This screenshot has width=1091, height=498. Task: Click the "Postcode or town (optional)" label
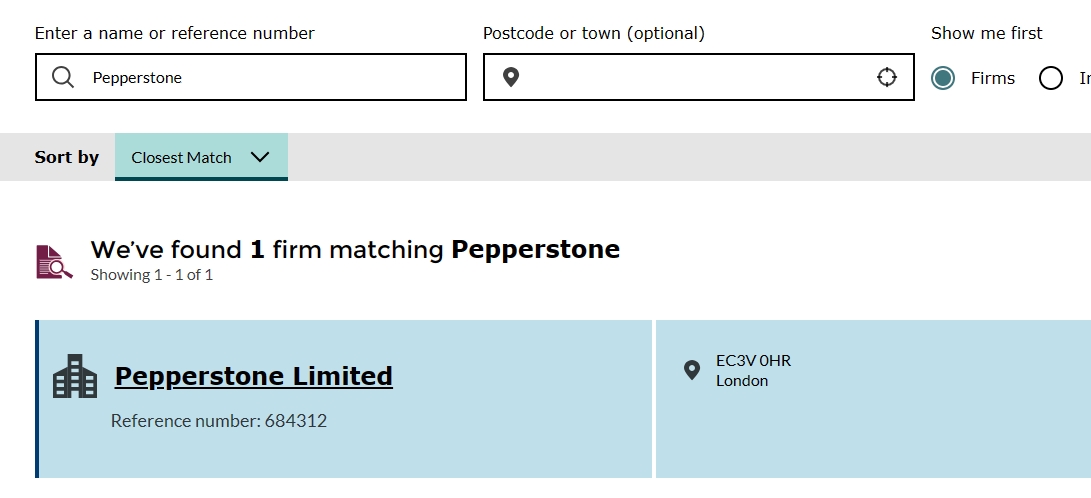click(594, 33)
